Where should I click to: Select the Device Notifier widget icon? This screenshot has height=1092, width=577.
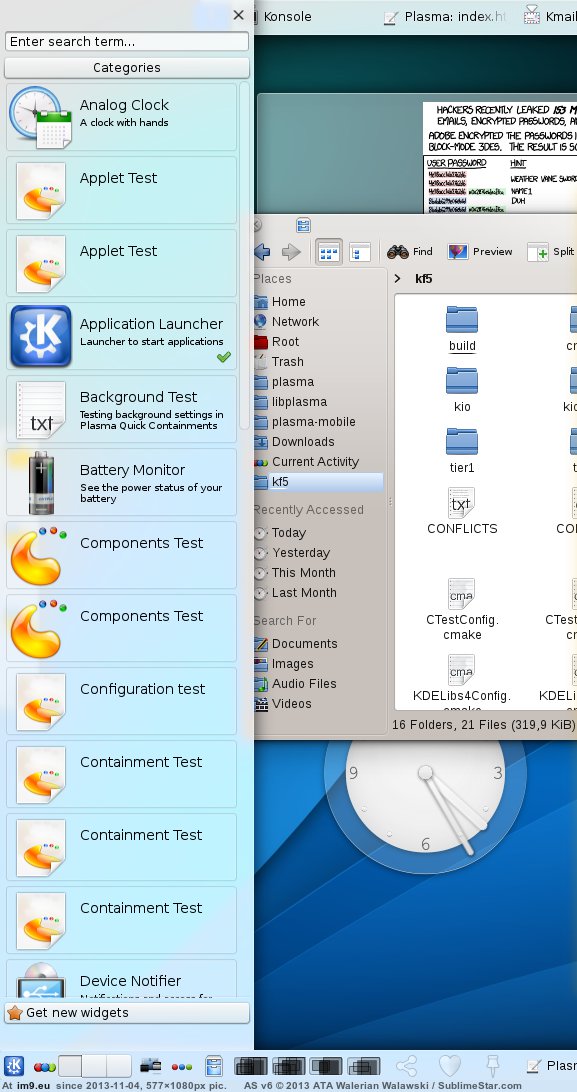[x=40, y=979]
